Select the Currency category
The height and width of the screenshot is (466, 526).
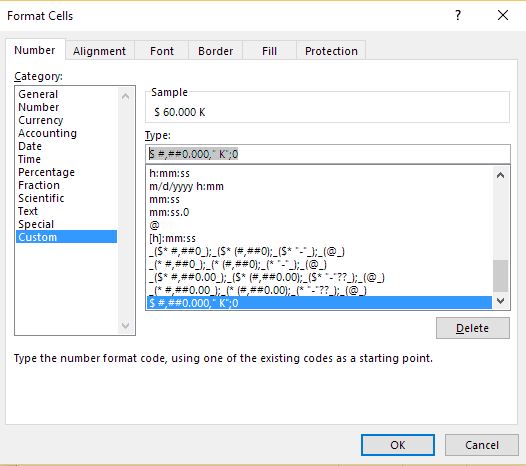41,120
